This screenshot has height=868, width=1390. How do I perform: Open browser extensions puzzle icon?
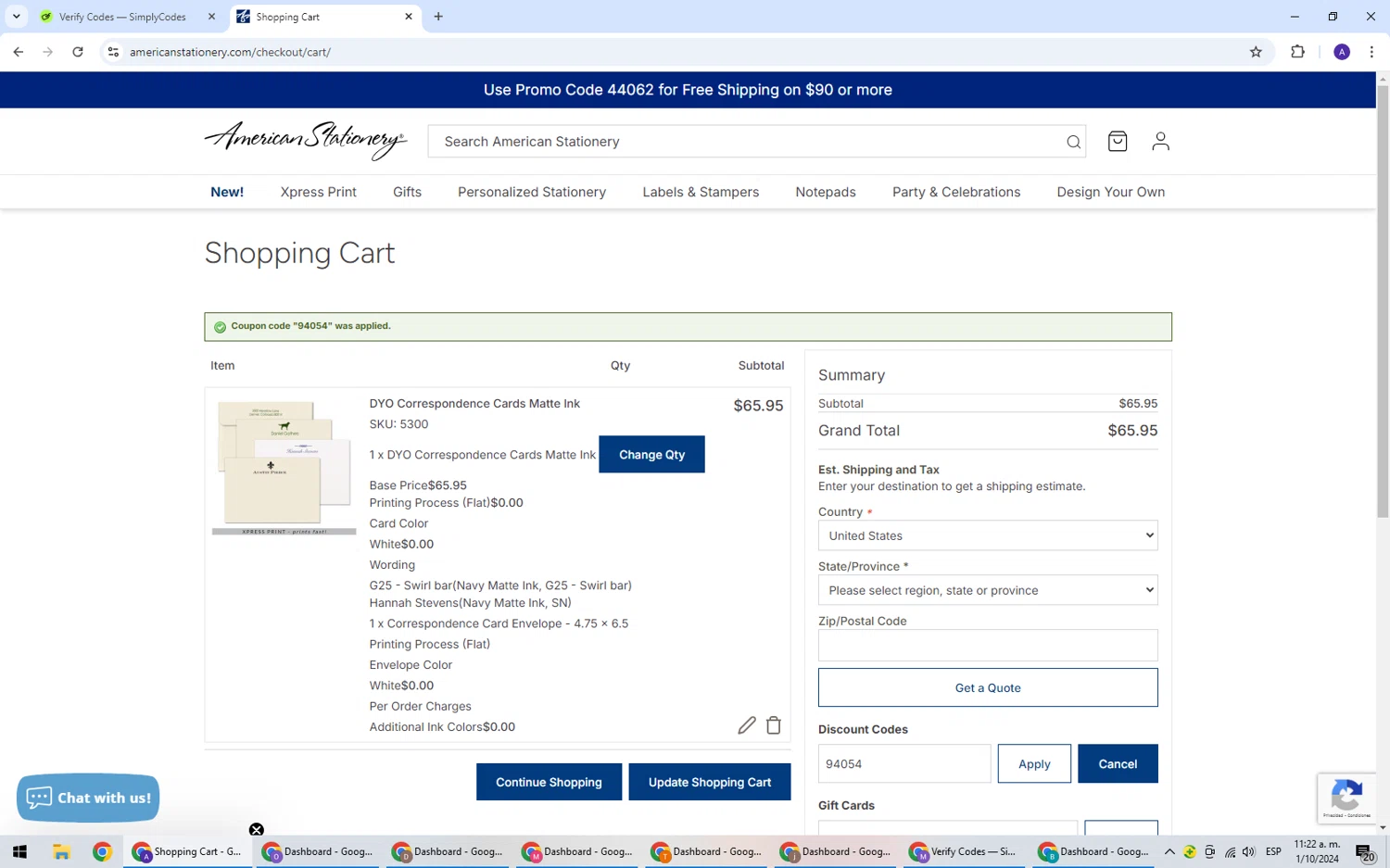point(1297,52)
